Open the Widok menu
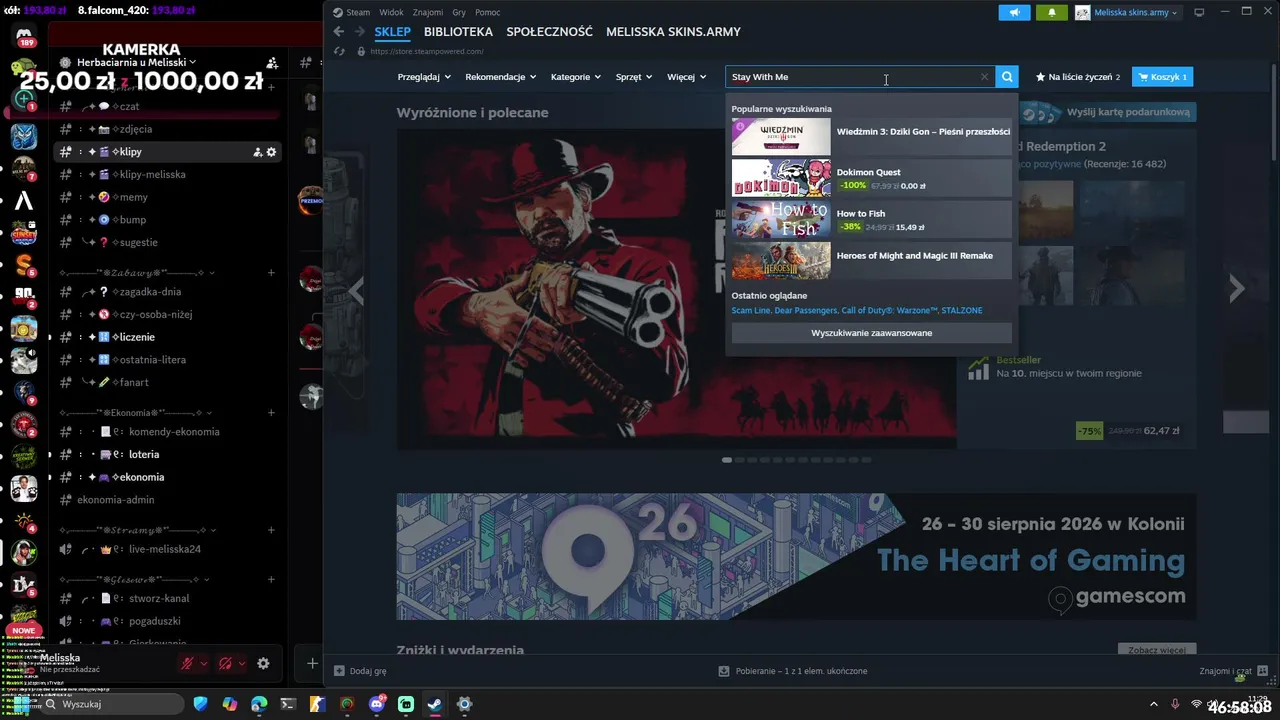Viewport: 1280px width, 720px height. (391, 13)
